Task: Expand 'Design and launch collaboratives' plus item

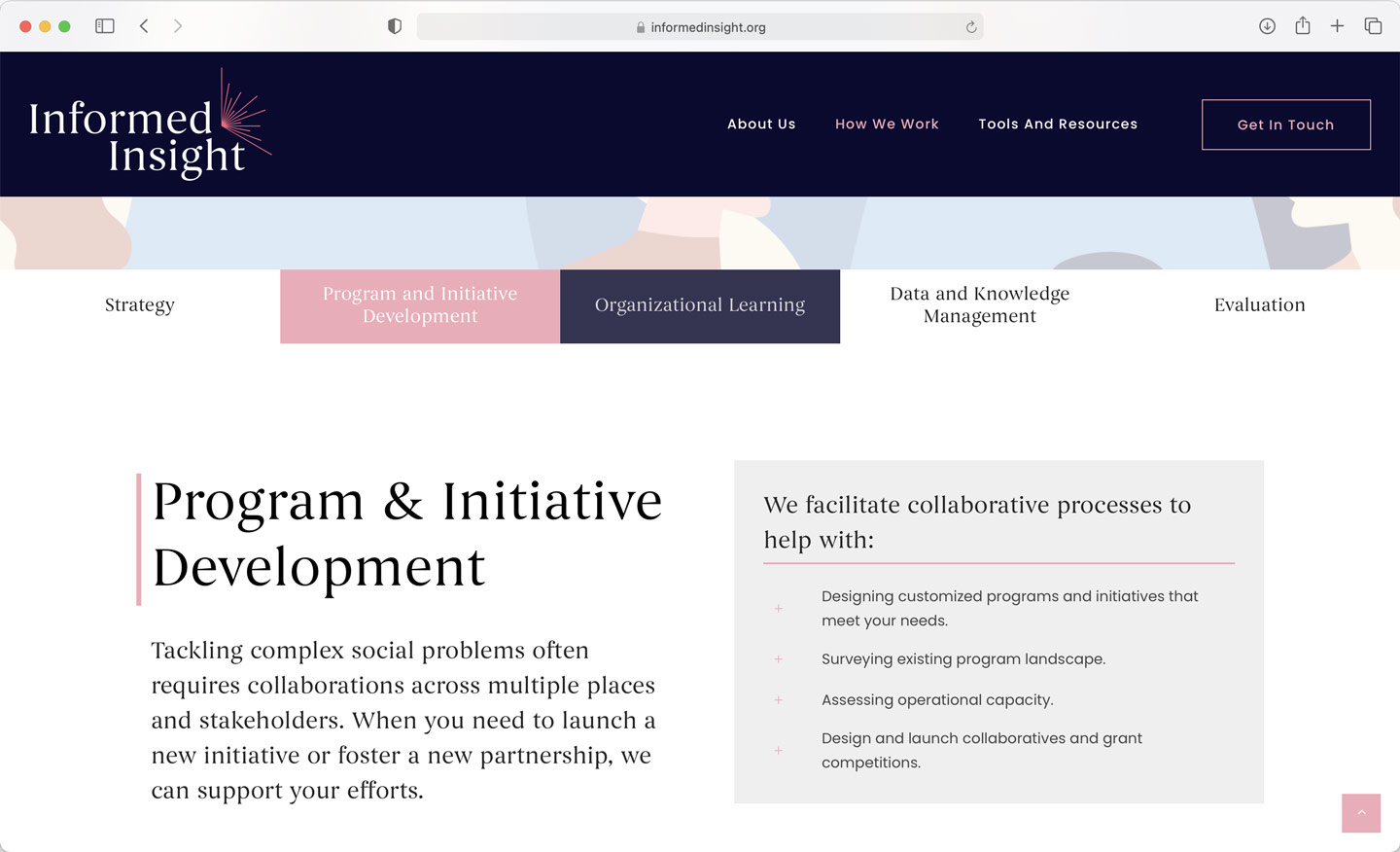Action: click(x=778, y=751)
